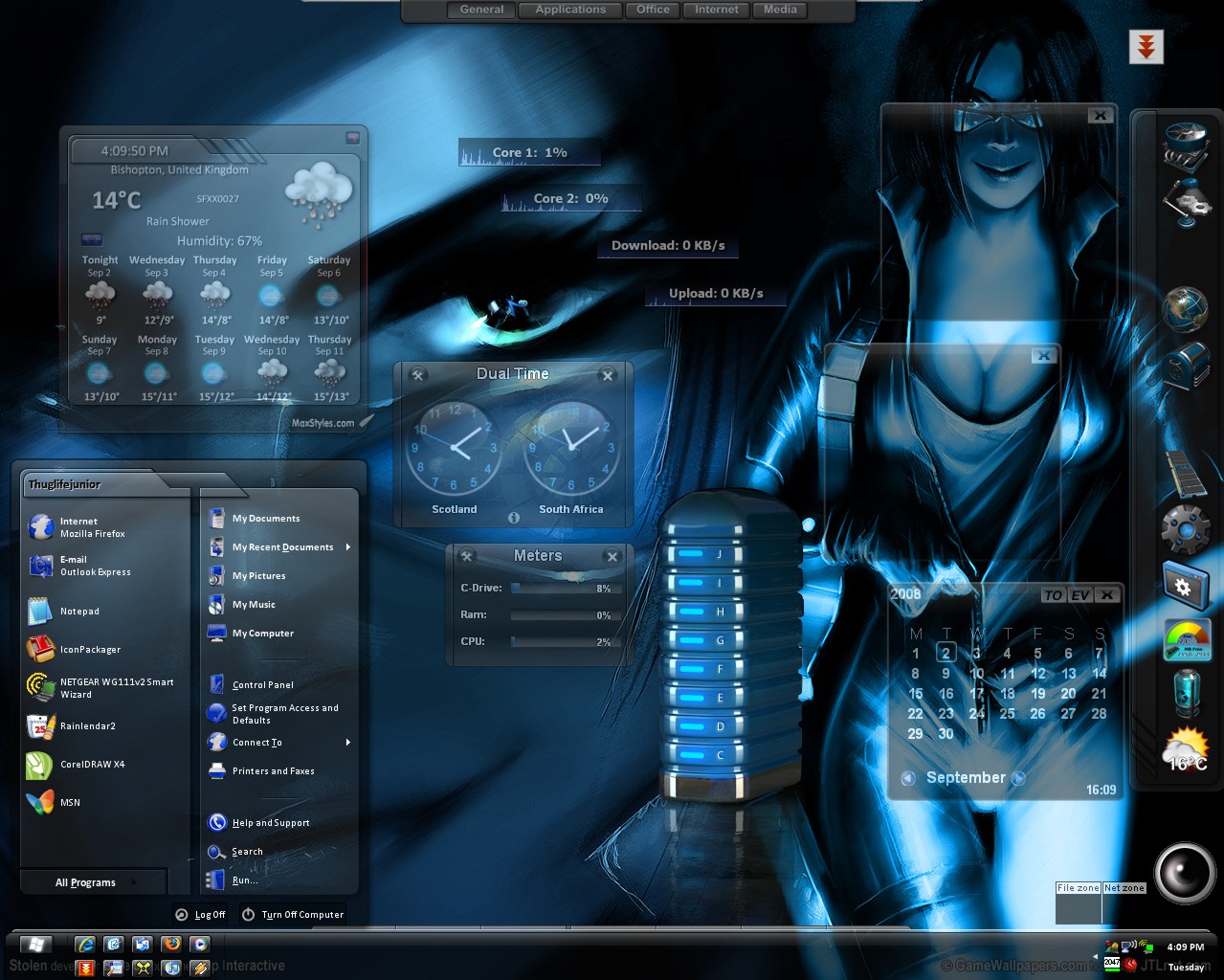Click the Log Off button

(x=201, y=915)
